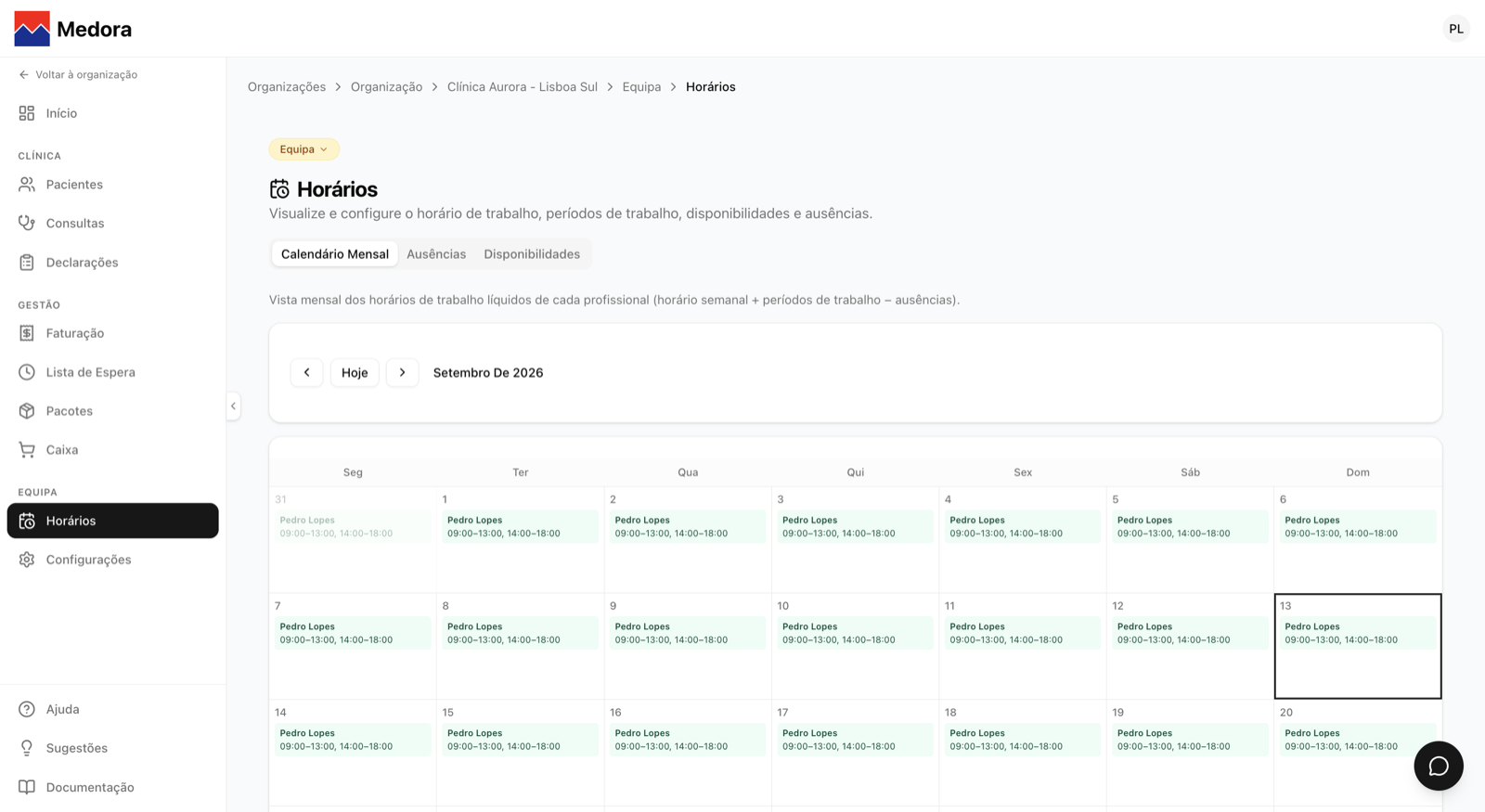Click the Configurações gear icon
This screenshot has width=1485, height=812.
tap(27, 560)
